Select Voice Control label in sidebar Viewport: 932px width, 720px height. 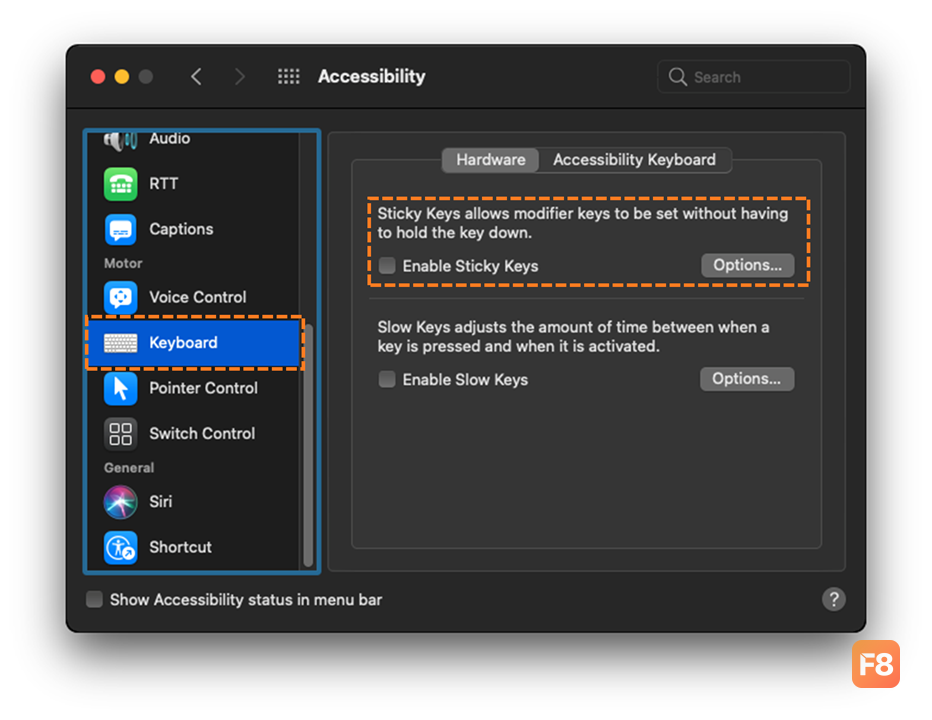198,297
